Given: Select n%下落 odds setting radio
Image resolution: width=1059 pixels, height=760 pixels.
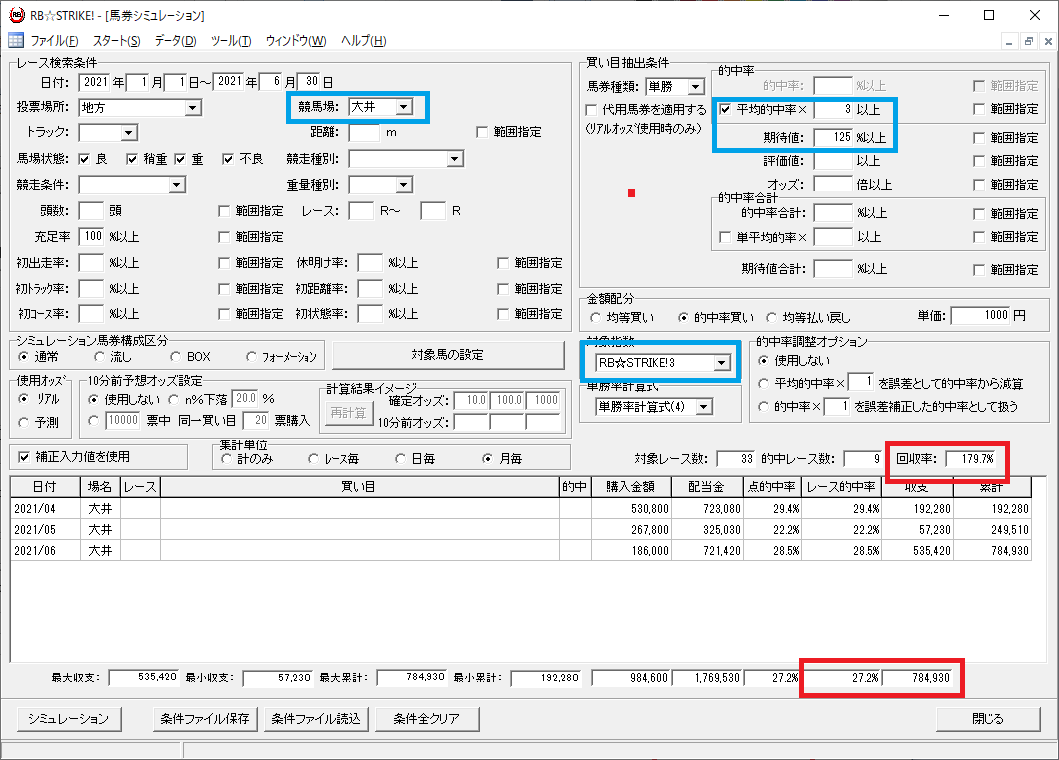Looking at the screenshot, I should (174, 400).
